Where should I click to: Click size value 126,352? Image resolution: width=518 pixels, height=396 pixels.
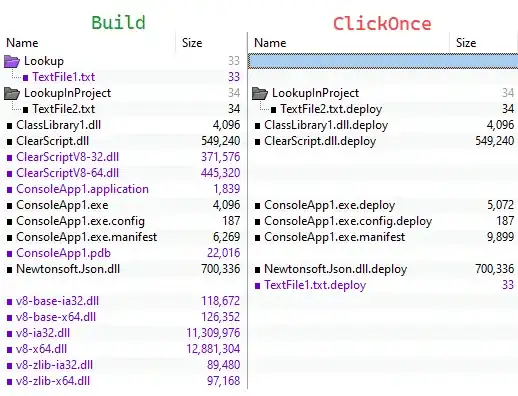(221, 317)
